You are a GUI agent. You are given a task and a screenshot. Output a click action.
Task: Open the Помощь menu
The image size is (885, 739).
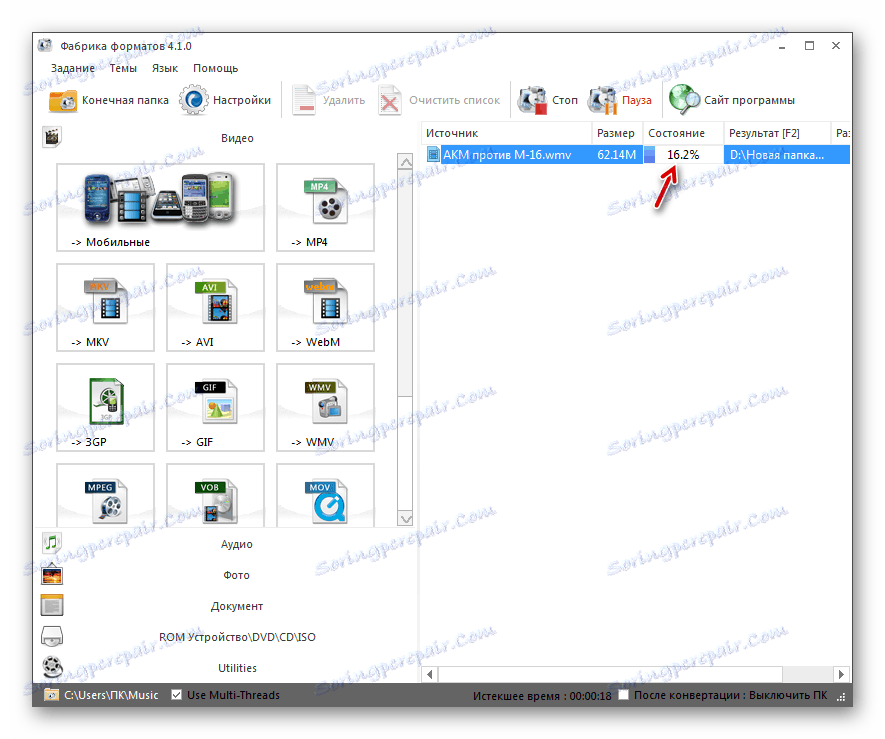click(x=216, y=68)
